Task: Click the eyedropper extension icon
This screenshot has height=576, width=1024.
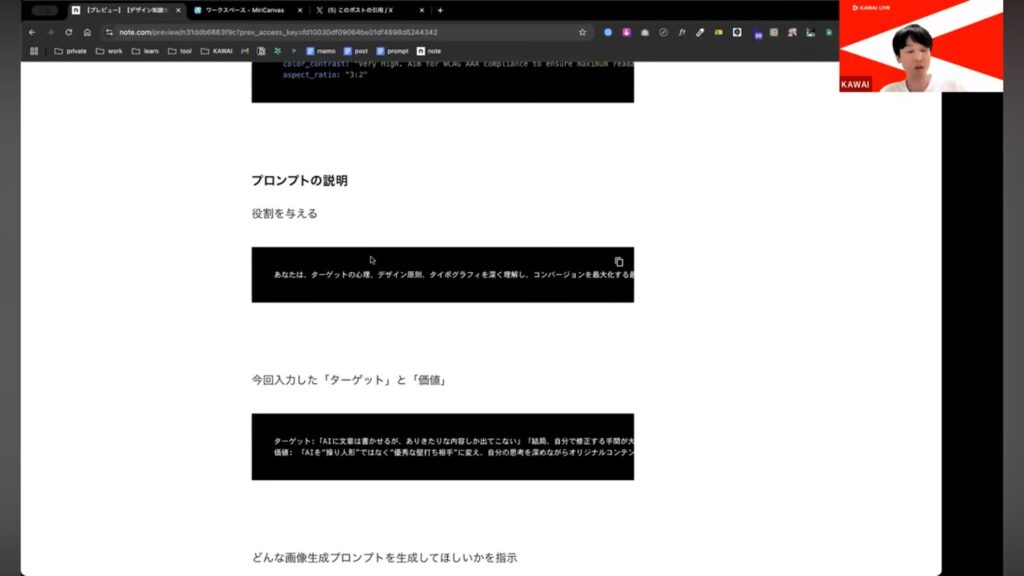Action: [700, 32]
